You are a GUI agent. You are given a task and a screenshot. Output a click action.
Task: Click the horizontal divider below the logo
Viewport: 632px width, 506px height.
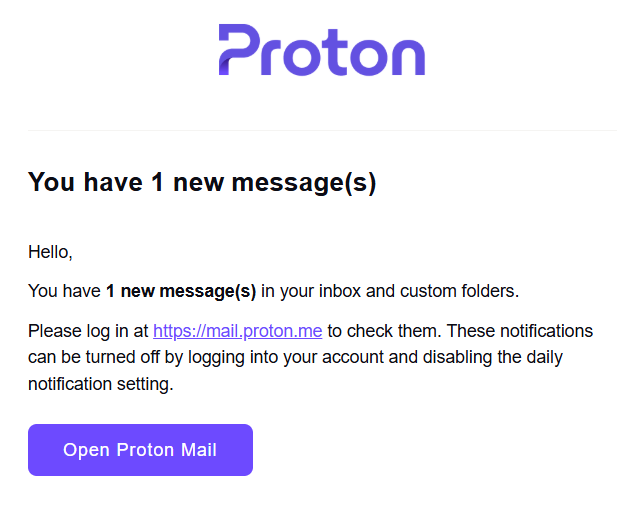(x=322, y=130)
